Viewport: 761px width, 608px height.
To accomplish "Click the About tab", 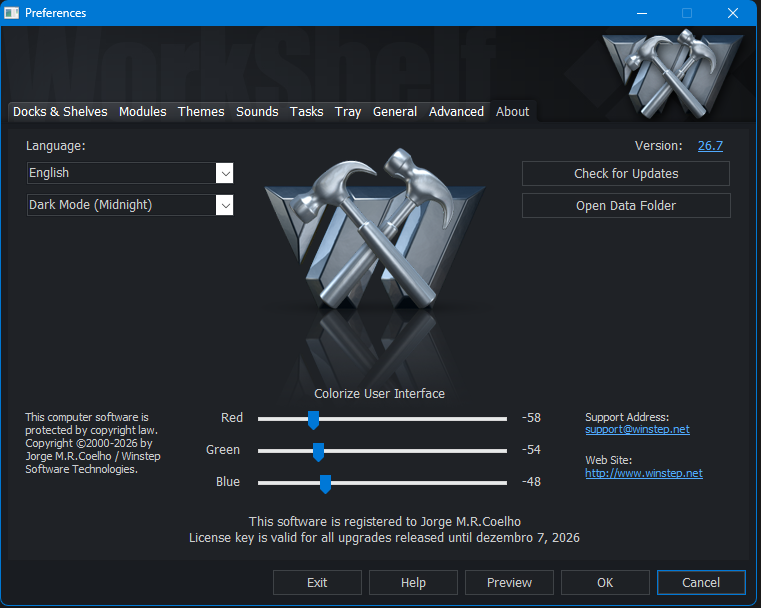I will coord(513,112).
